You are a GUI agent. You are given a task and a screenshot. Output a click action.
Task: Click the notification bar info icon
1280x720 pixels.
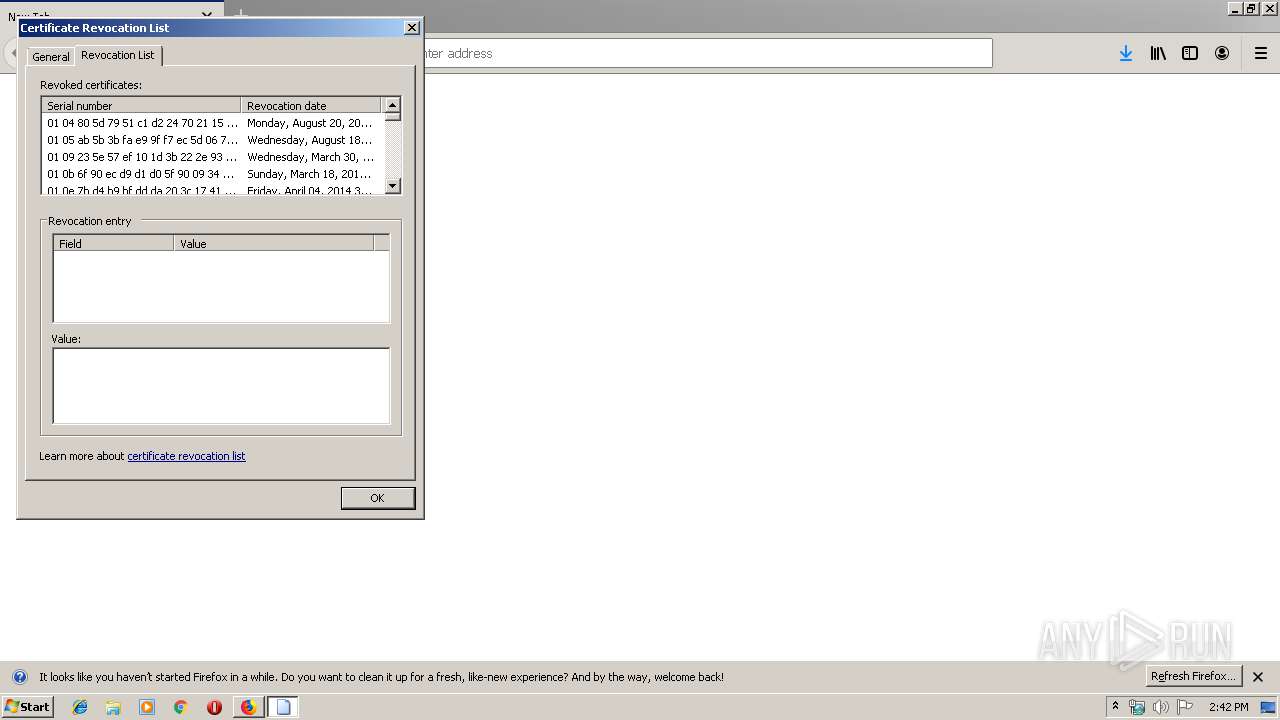point(20,677)
